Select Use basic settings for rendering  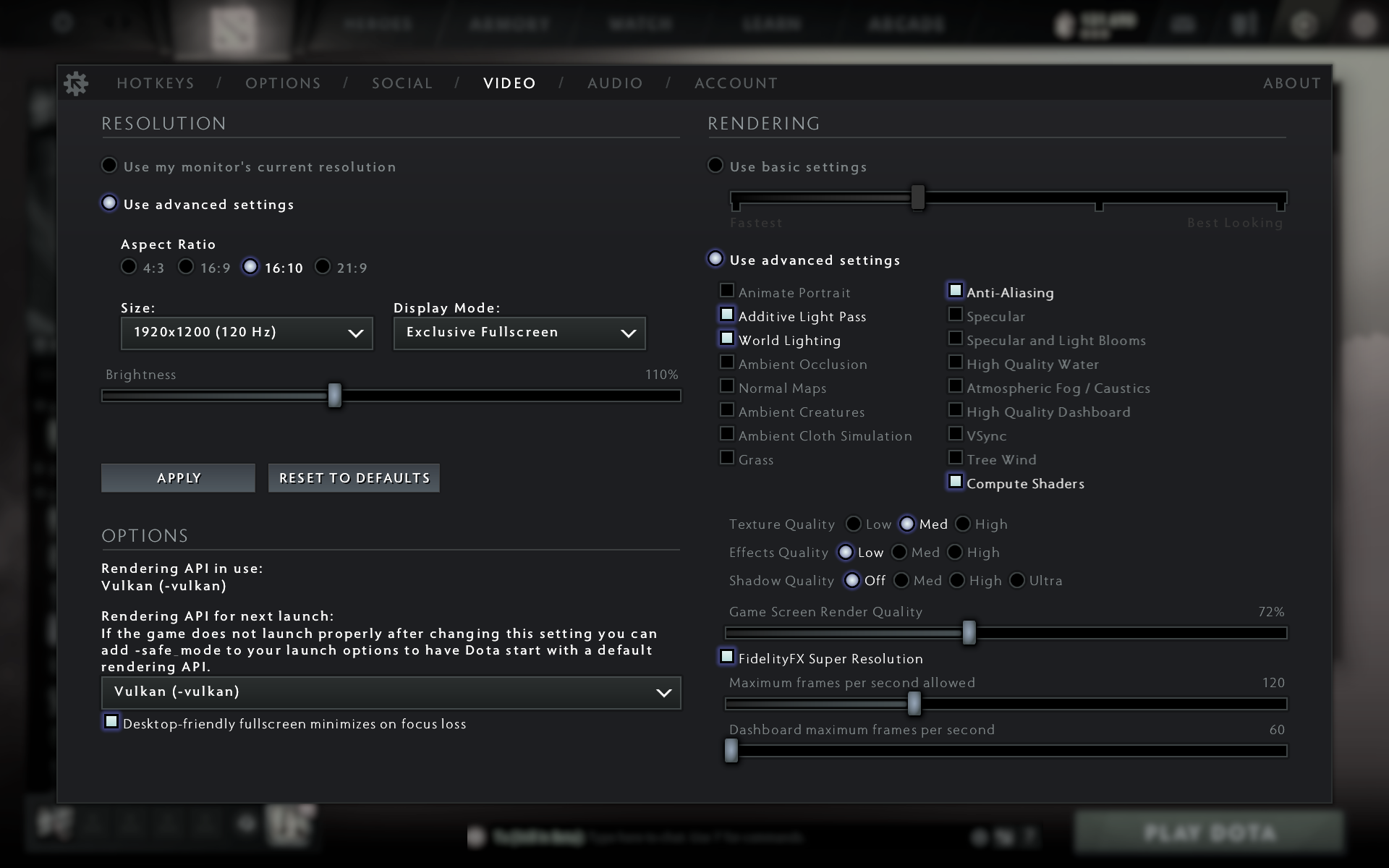point(715,166)
